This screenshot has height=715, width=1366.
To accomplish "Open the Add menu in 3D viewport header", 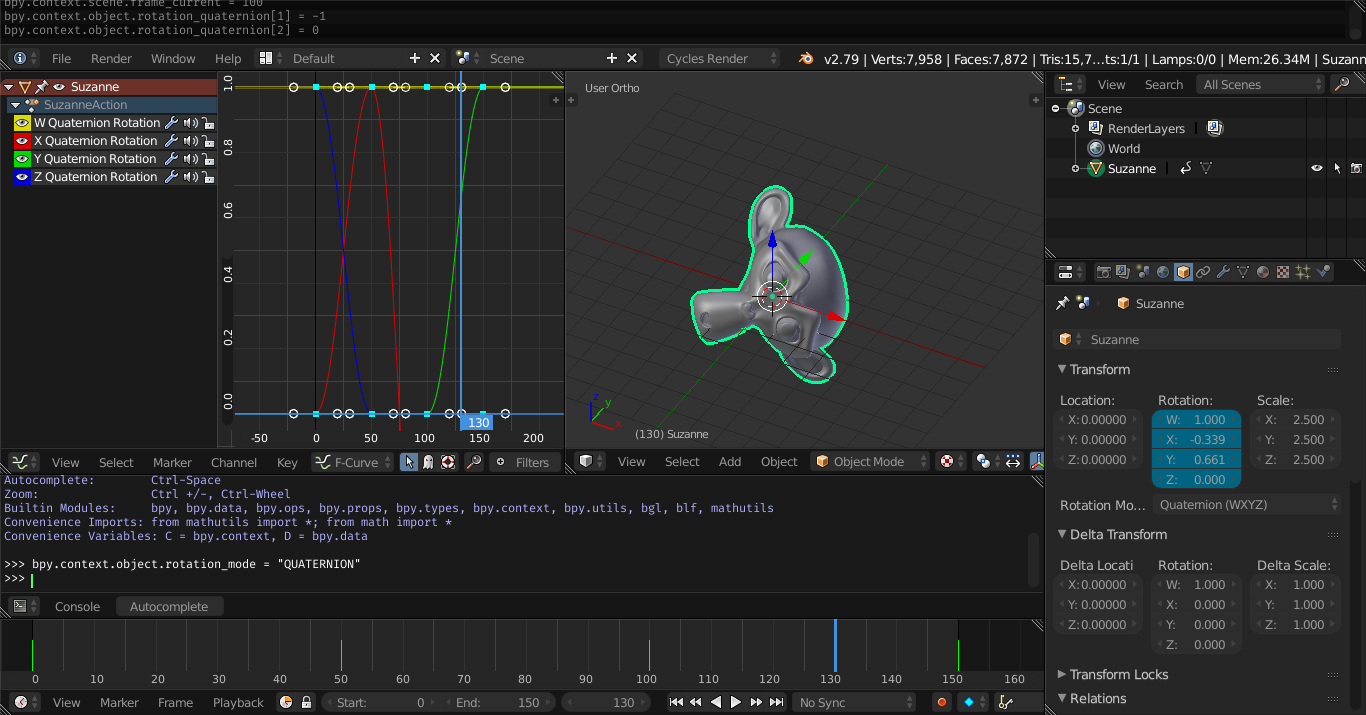I will tap(730, 461).
